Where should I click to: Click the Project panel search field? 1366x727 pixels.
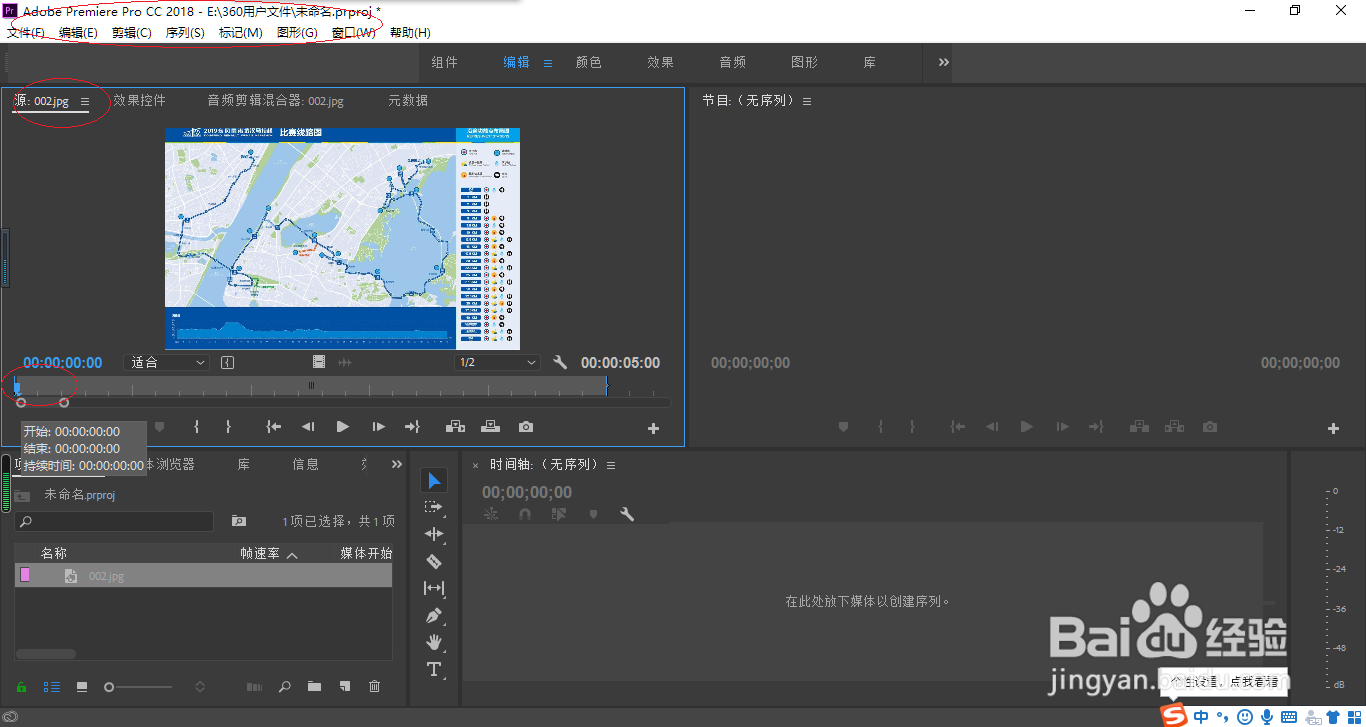click(114, 521)
